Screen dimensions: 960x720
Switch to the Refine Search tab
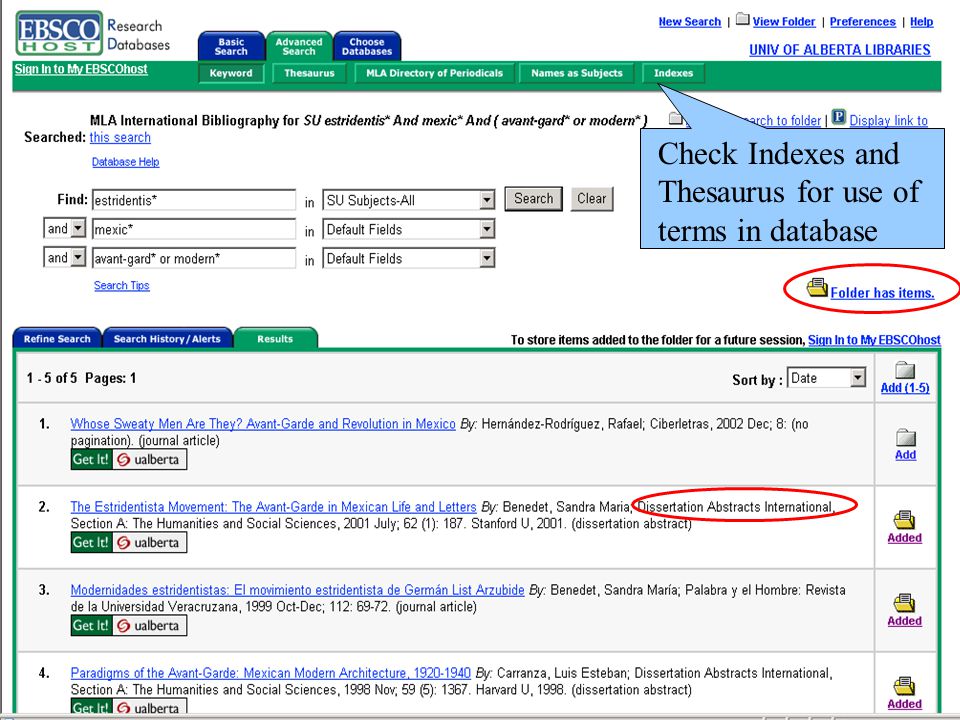(x=57, y=339)
